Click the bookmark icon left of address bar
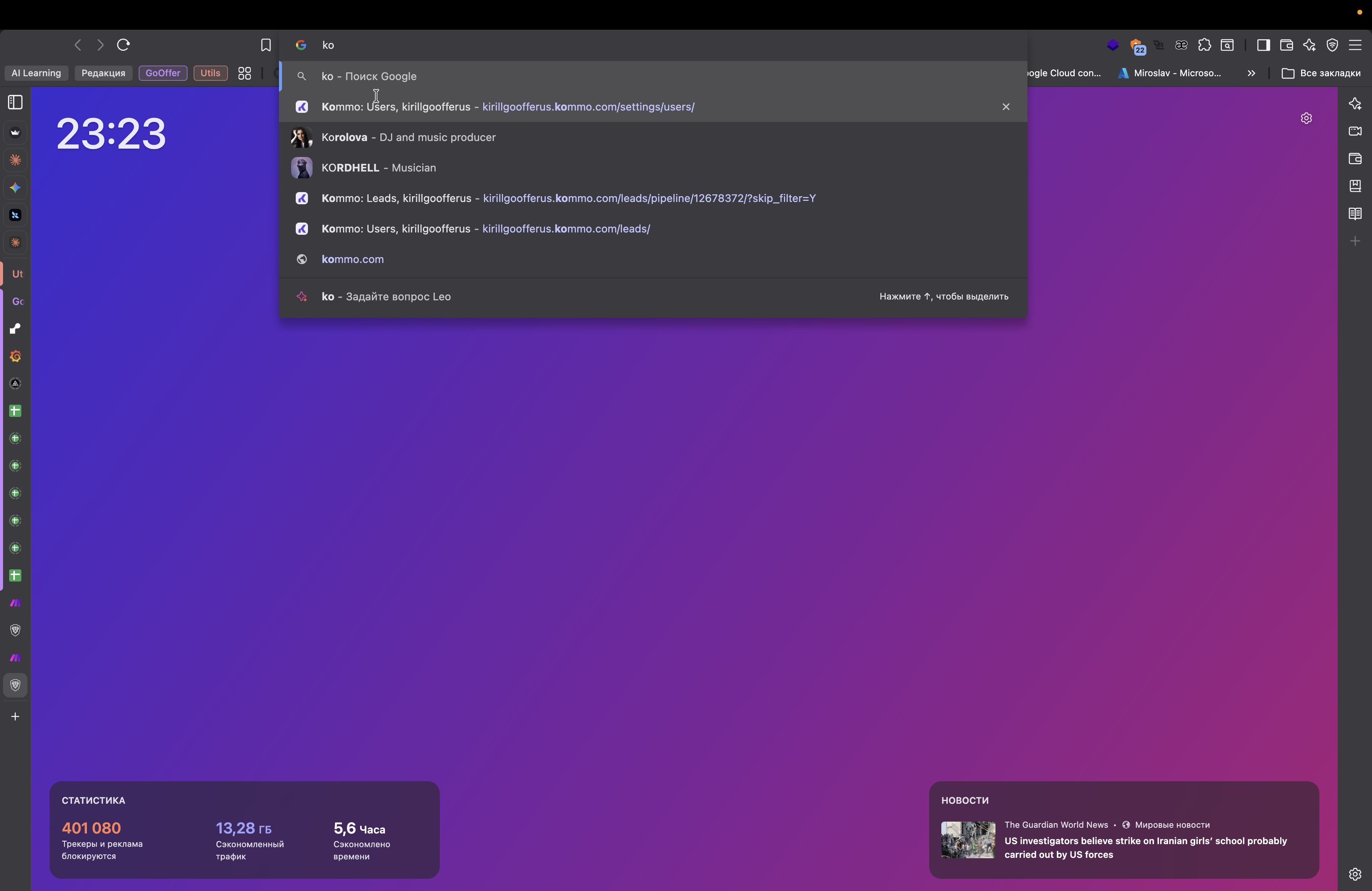 266,45
